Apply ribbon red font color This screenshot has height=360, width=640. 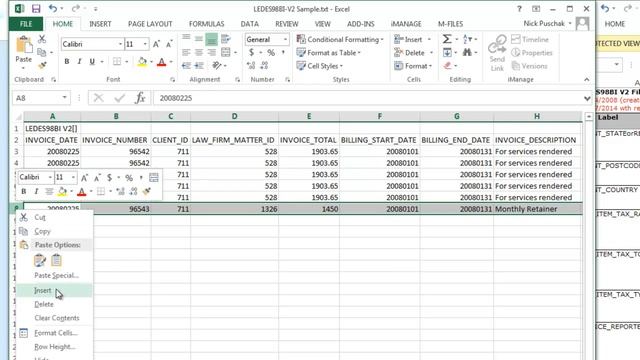[x=162, y=62]
